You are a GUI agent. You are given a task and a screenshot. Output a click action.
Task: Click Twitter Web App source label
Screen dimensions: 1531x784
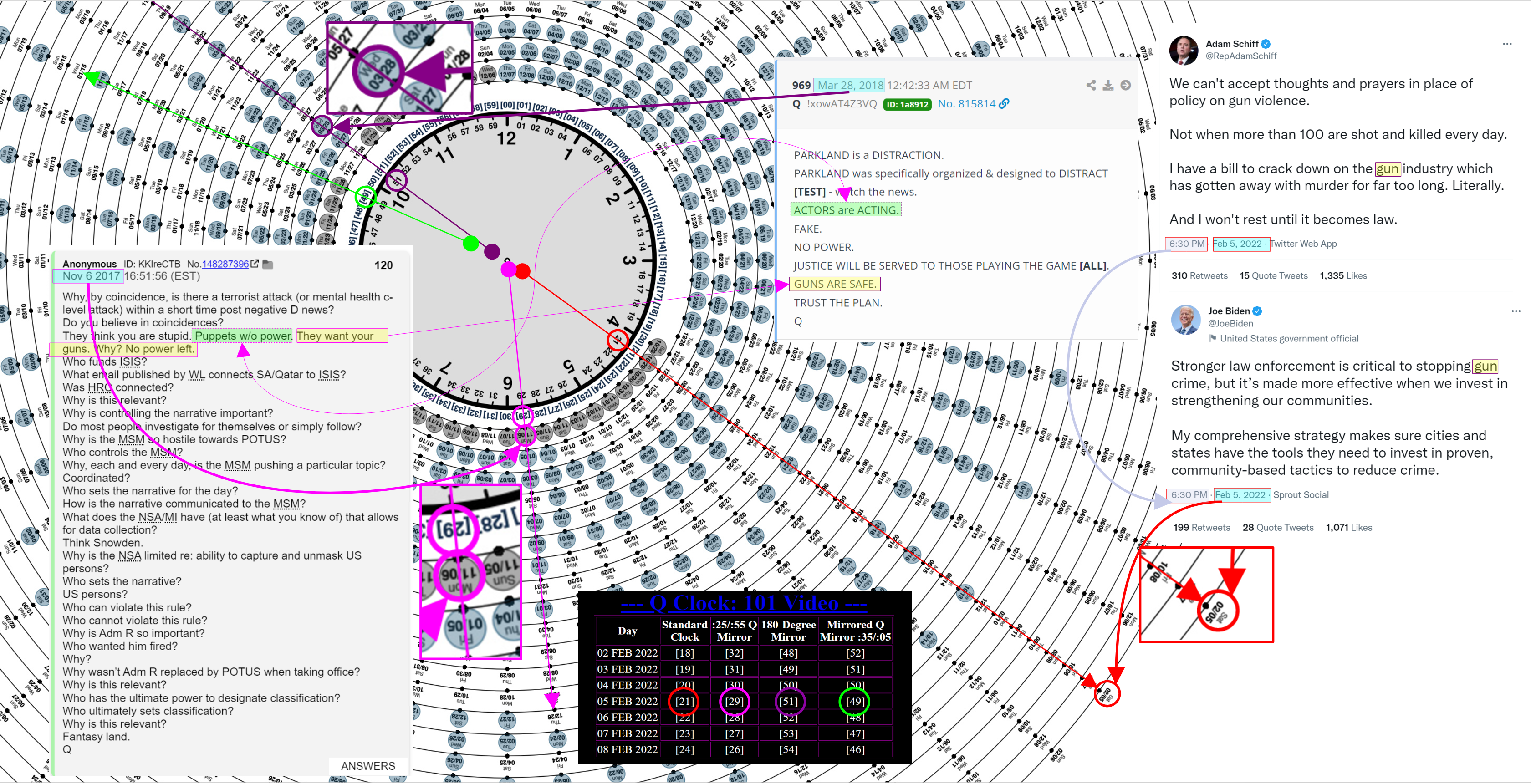coord(1304,244)
